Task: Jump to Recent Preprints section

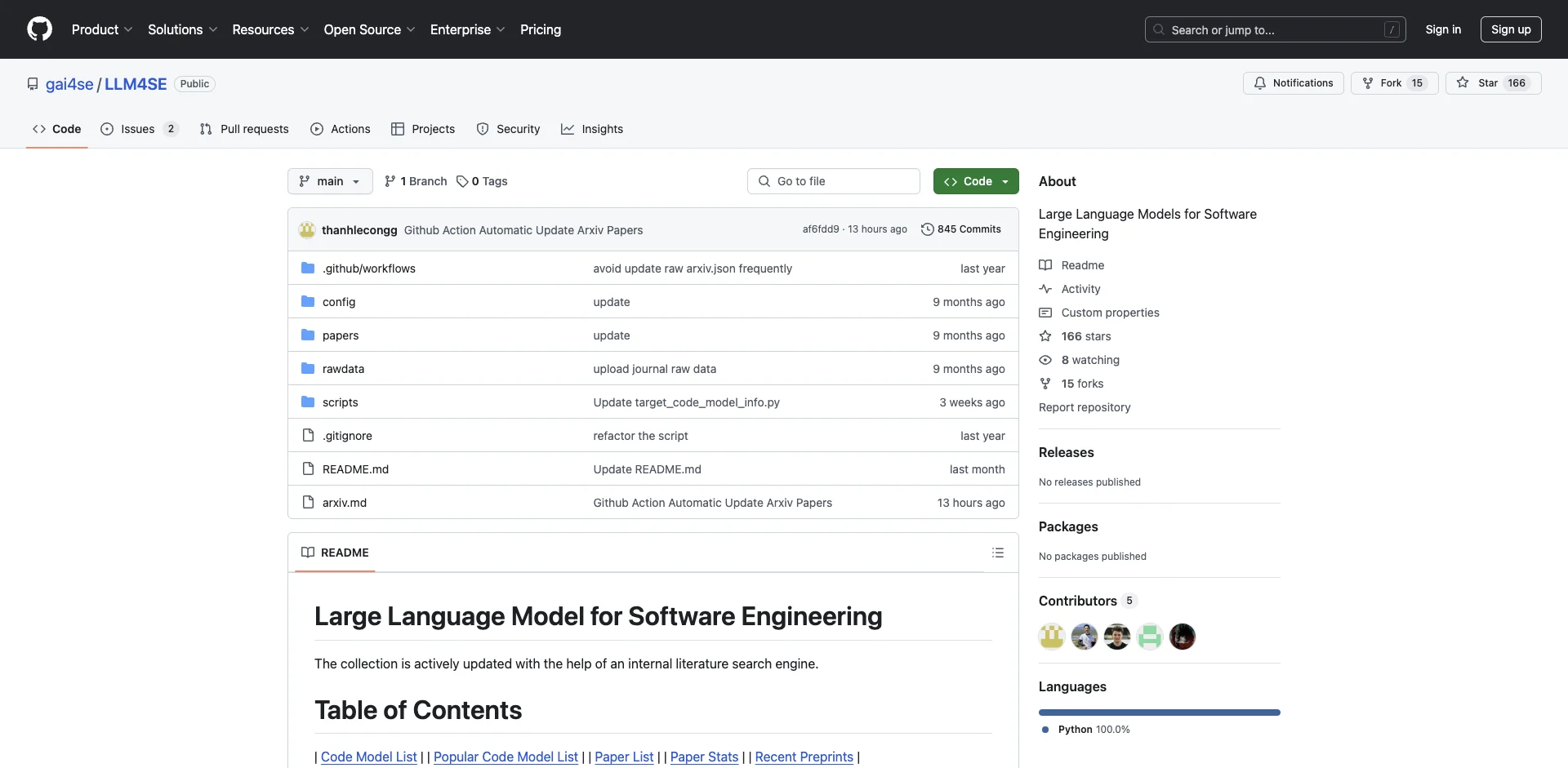Action: click(x=804, y=757)
